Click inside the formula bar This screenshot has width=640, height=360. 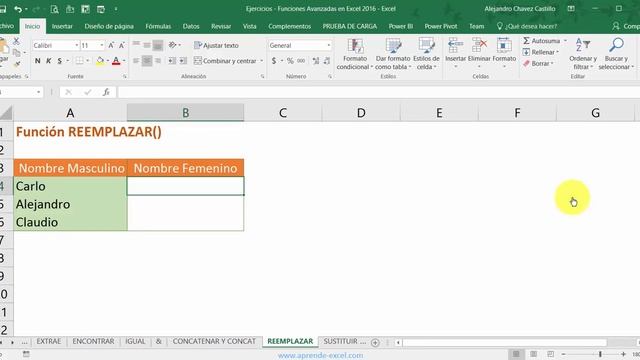point(379,92)
